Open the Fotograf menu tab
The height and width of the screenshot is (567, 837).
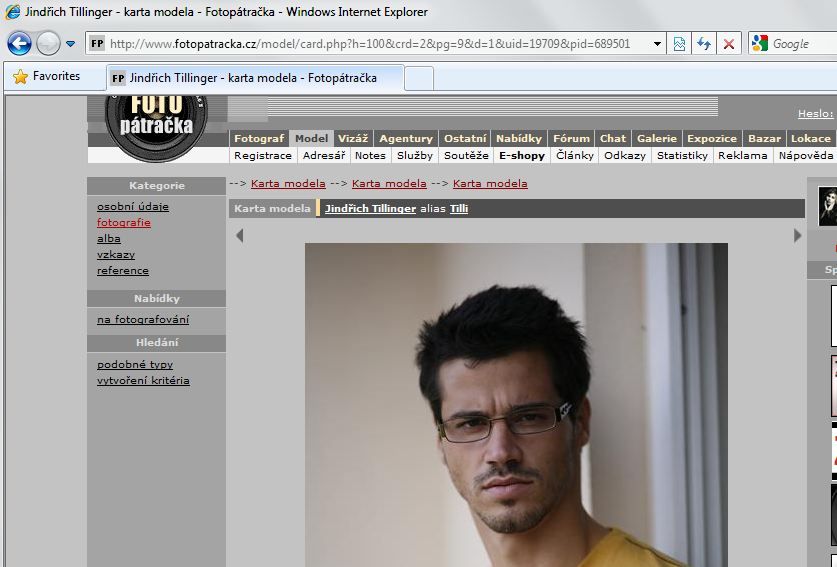pyautogui.click(x=259, y=138)
